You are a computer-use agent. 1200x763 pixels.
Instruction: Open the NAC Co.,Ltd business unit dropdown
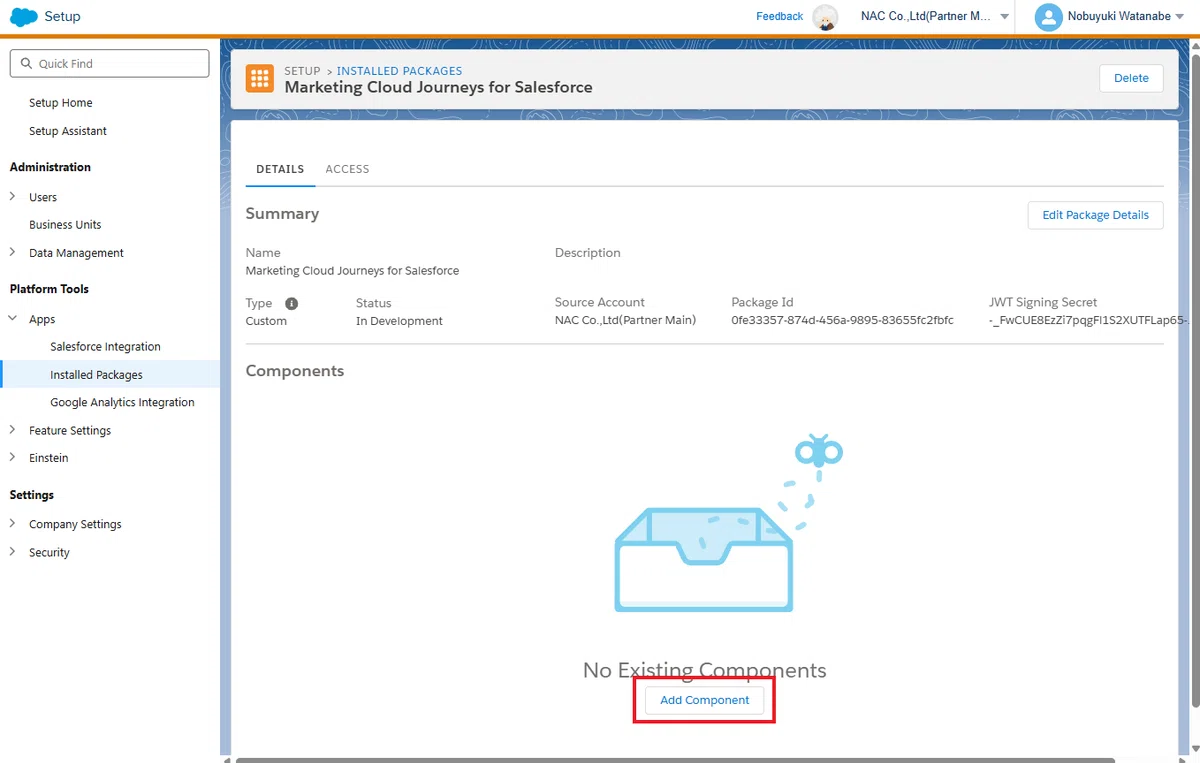click(x=935, y=16)
